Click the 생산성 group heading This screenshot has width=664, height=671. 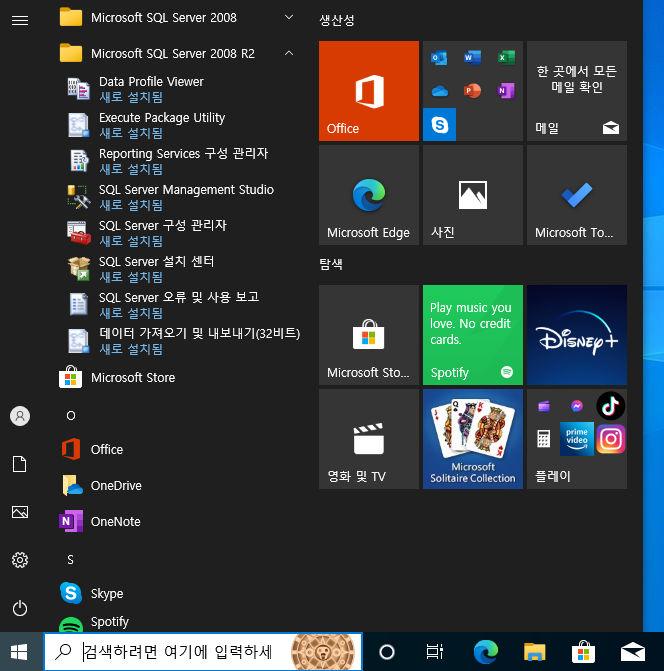pos(337,20)
